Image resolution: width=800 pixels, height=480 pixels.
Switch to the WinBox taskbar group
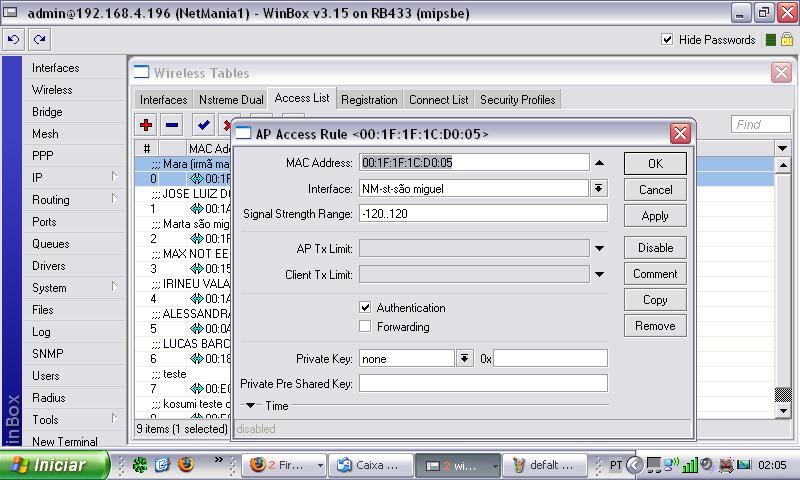[x=458, y=465]
